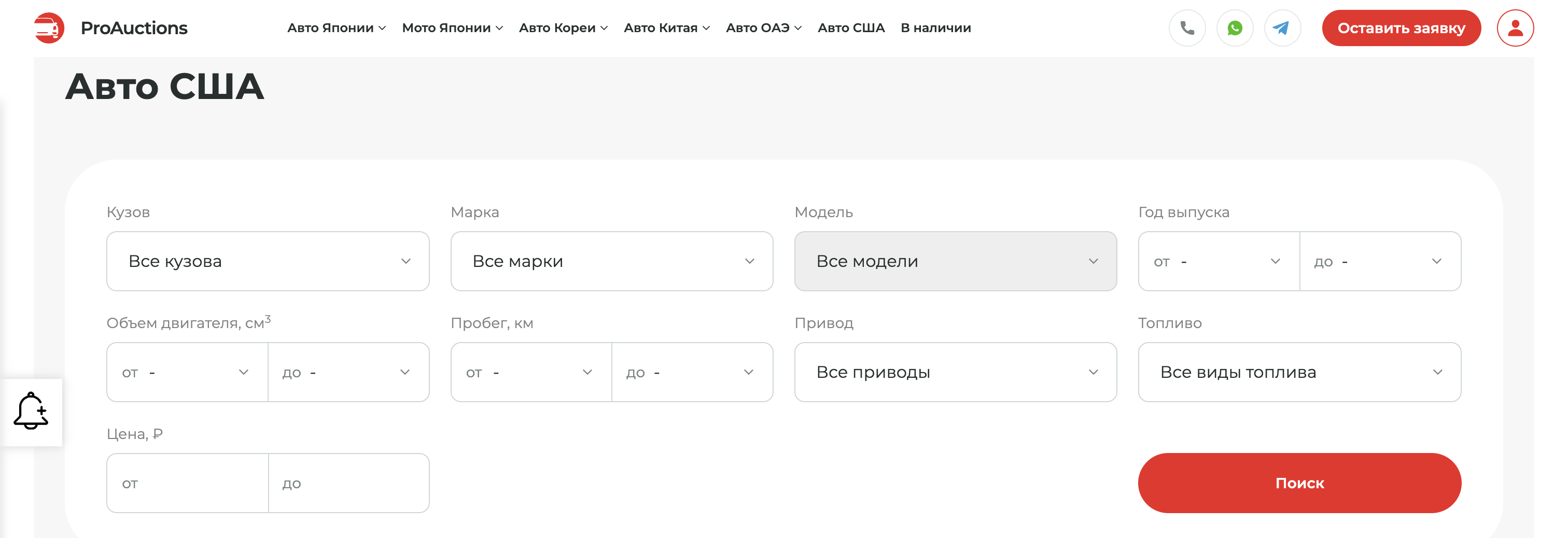Viewport: 1568px width, 538px height.
Task: Open the Пробег 'до' dropdown
Action: pyautogui.click(x=693, y=372)
